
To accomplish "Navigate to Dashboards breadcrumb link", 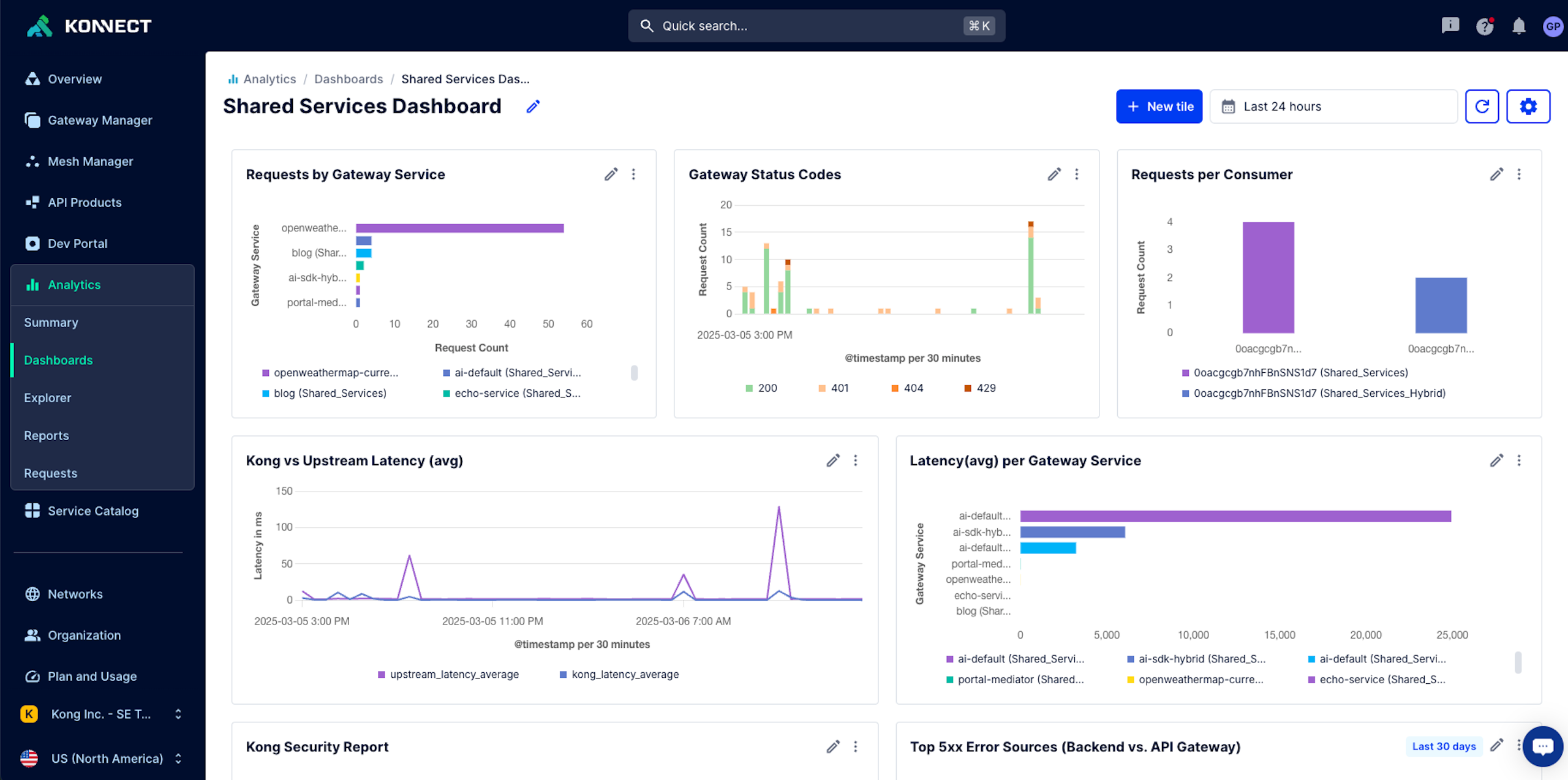I will [x=348, y=79].
